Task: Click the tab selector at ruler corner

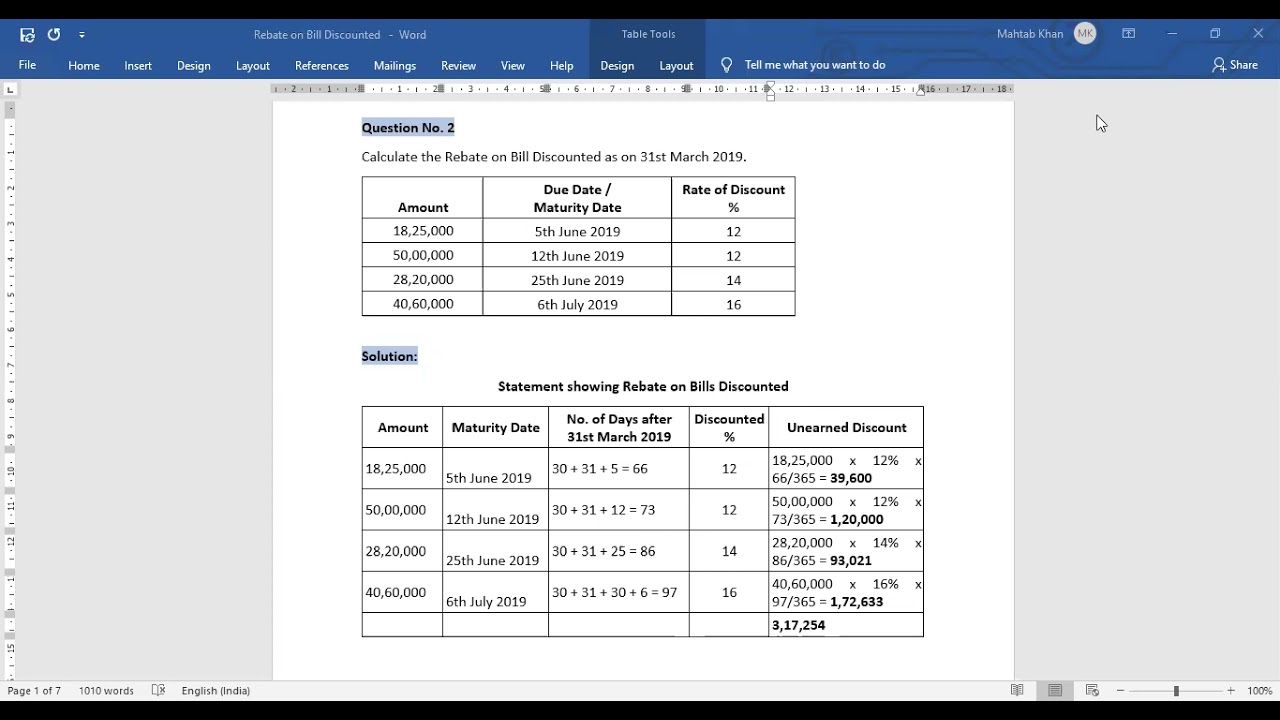Action: 10,89
